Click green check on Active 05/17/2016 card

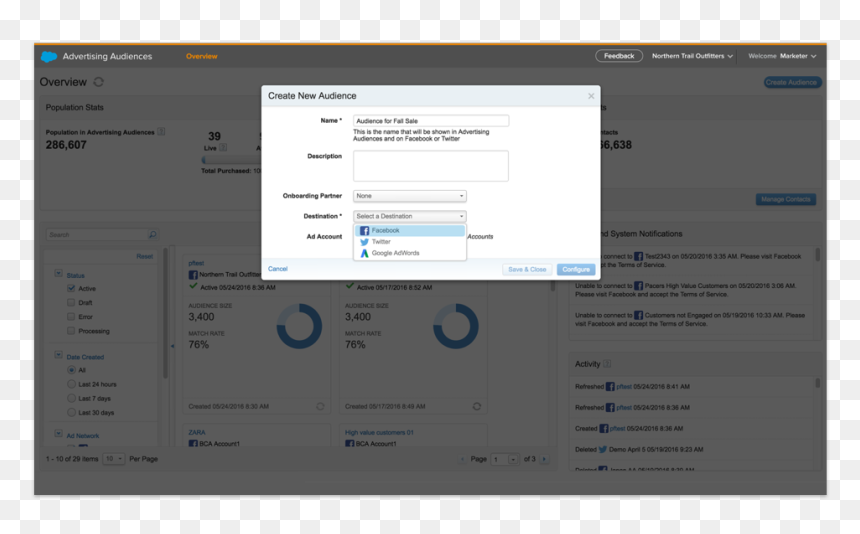click(x=349, y=286)
